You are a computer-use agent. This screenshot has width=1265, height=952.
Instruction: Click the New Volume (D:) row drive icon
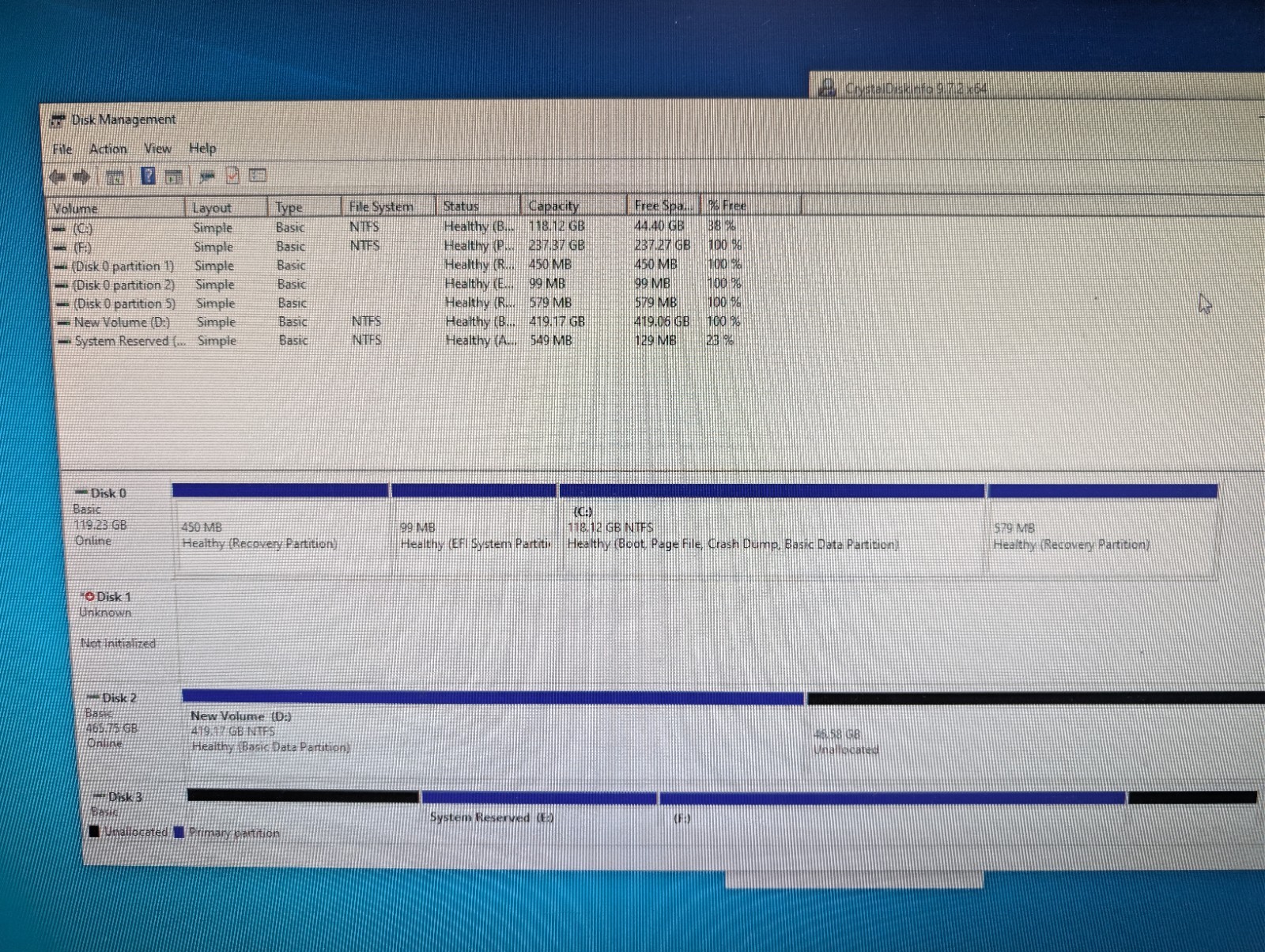pyautogui.click(x=64, y=323)
